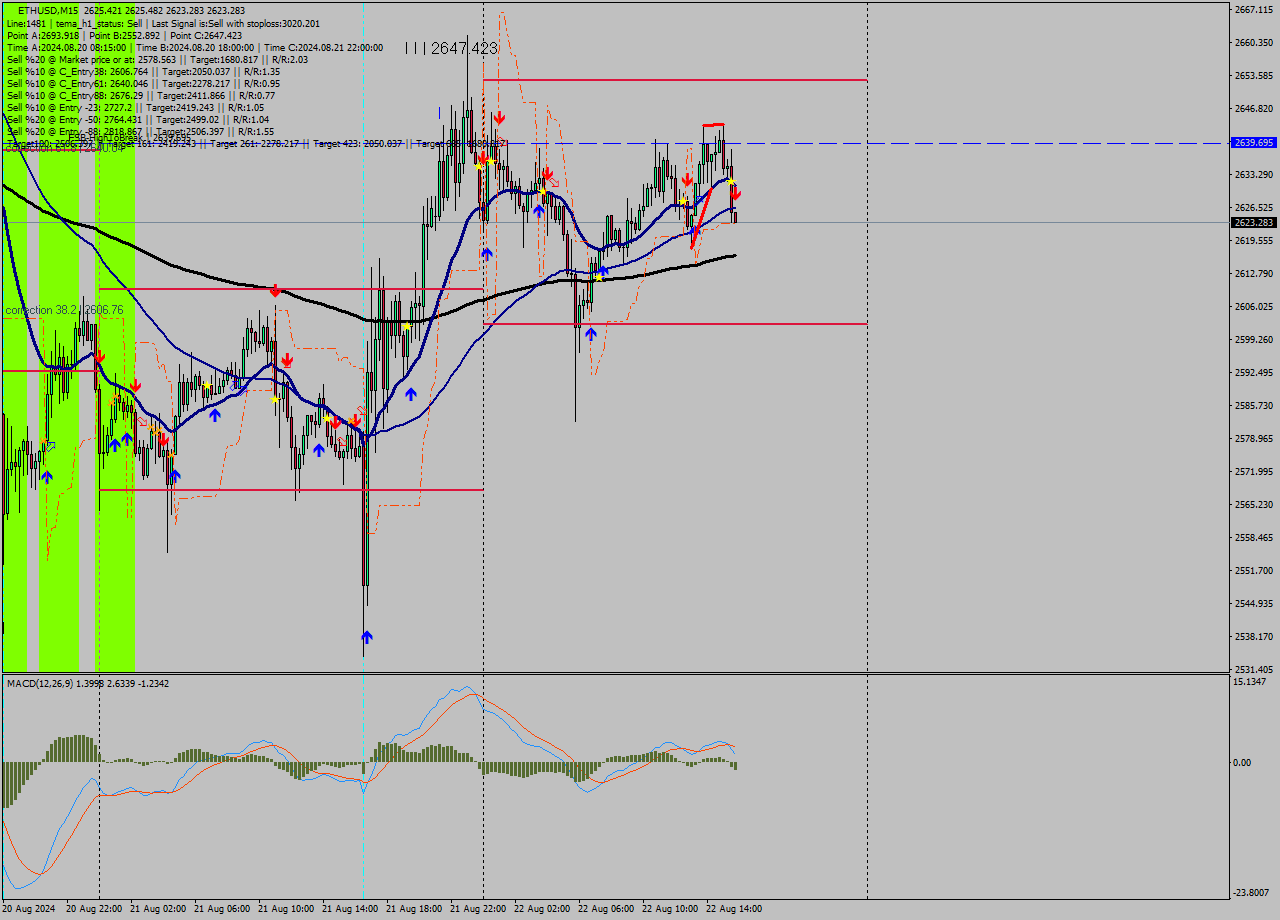Click the '22 Aug 02:00' time label
Viewport: 1280px width, 920px height.
pos(542,909)
